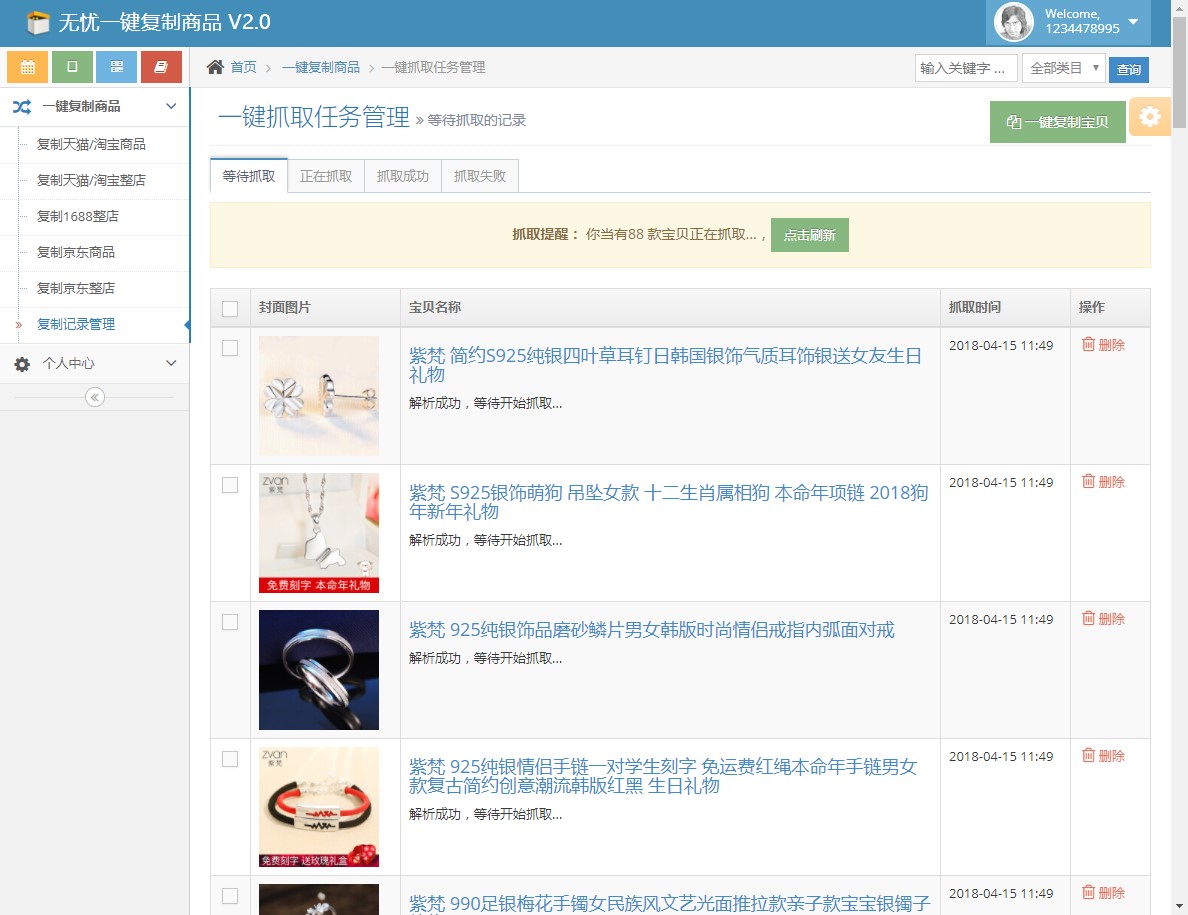Switch to the 等待抓取 tab

(249, 176)
